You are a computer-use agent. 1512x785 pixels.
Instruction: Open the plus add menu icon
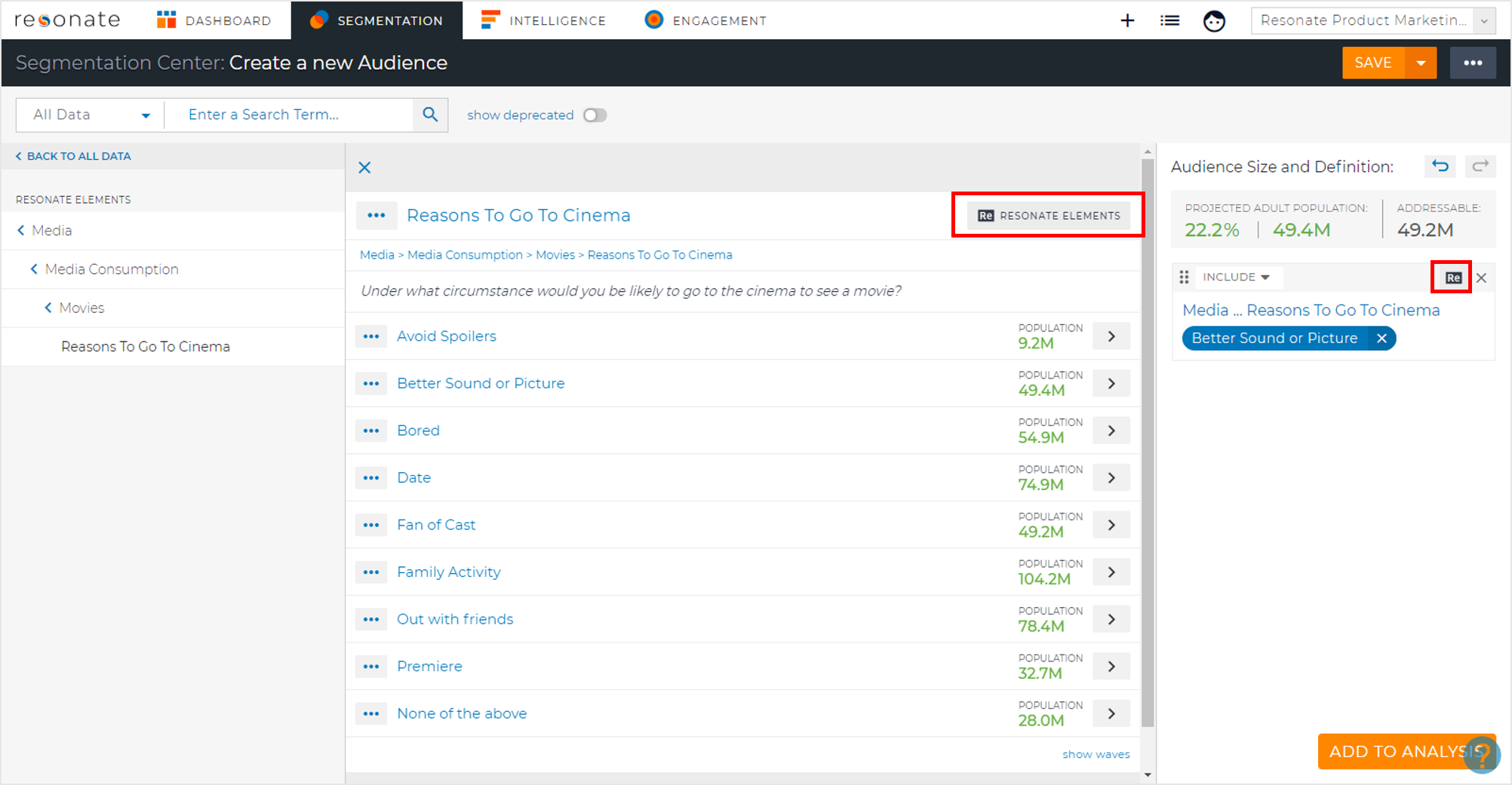[x=1127, y=20]
